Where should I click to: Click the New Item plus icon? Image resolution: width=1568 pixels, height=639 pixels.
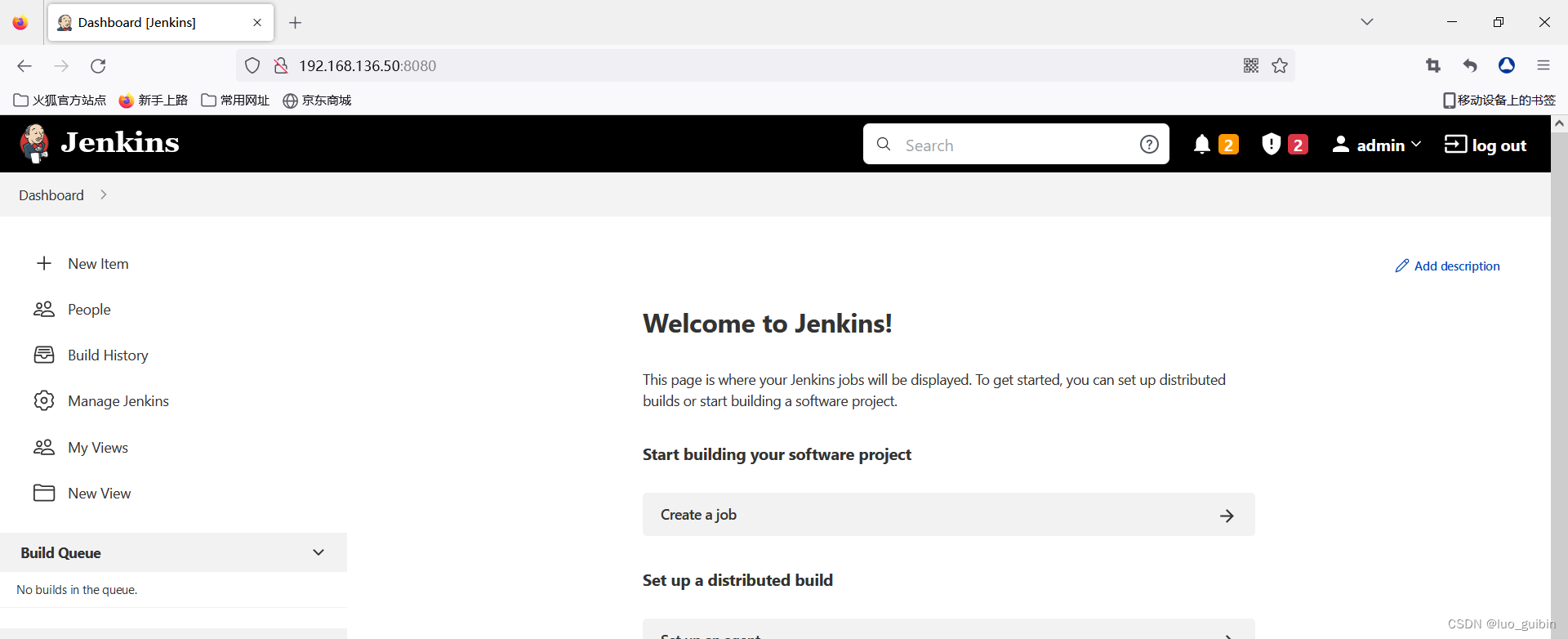[x=44, y=263]
